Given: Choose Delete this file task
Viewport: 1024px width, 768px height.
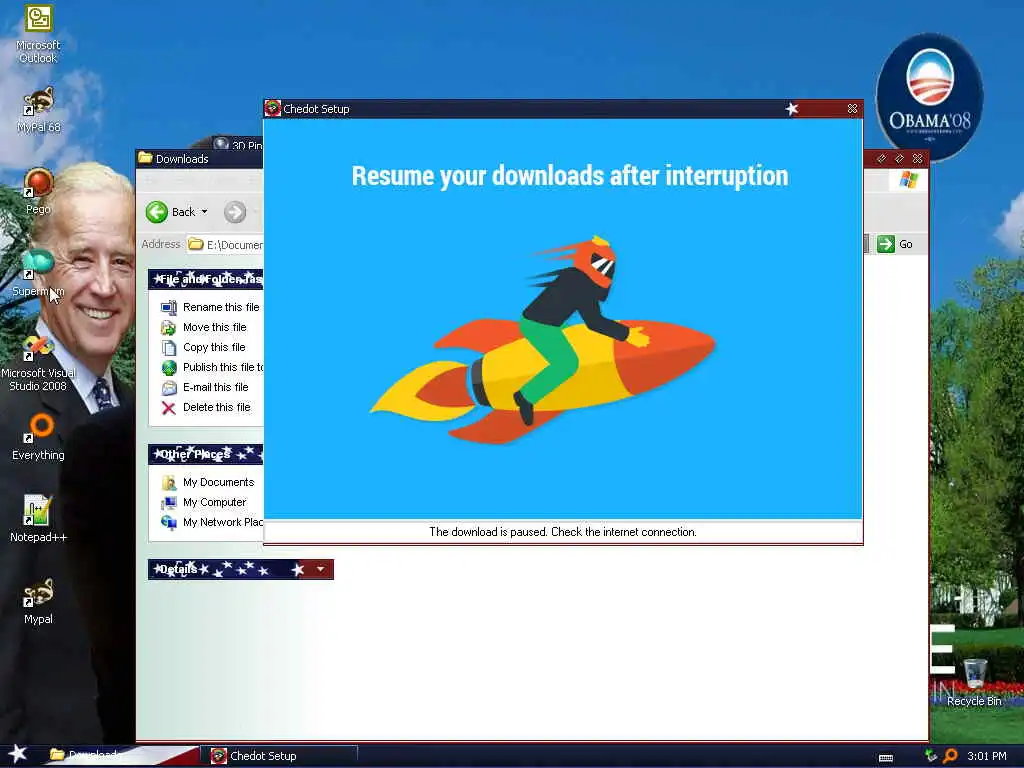Looking at the screenshot, I should coord(217,408).
